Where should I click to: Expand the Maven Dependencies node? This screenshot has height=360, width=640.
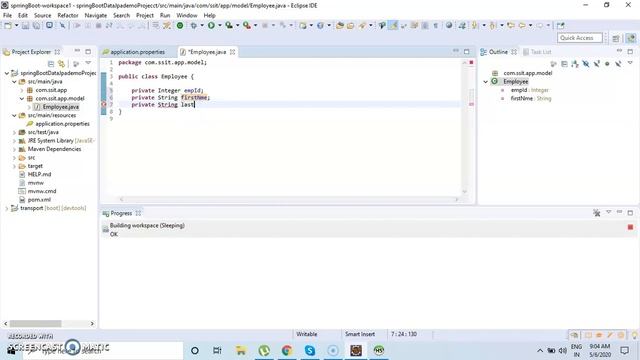14,149
